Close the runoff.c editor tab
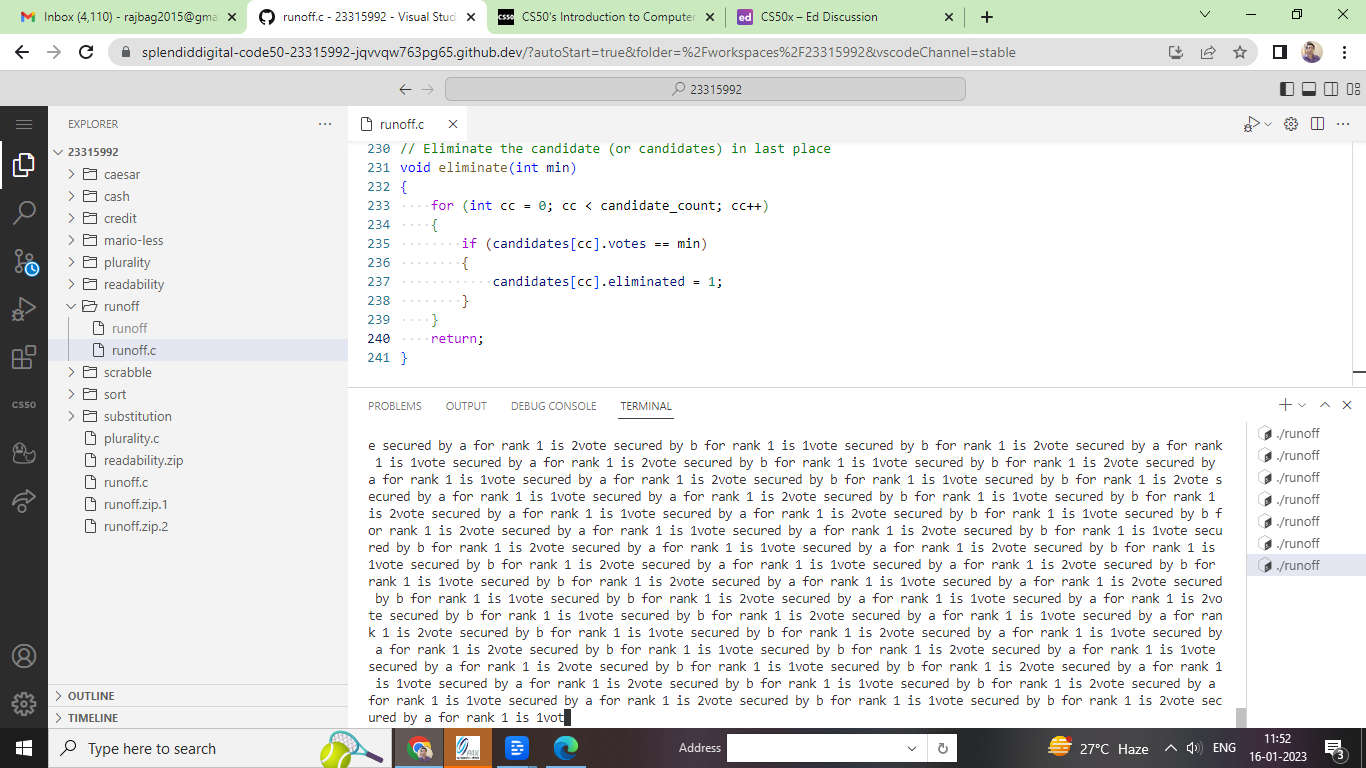1366x768 pixels. pyautogui.click(x=453, y=124)
